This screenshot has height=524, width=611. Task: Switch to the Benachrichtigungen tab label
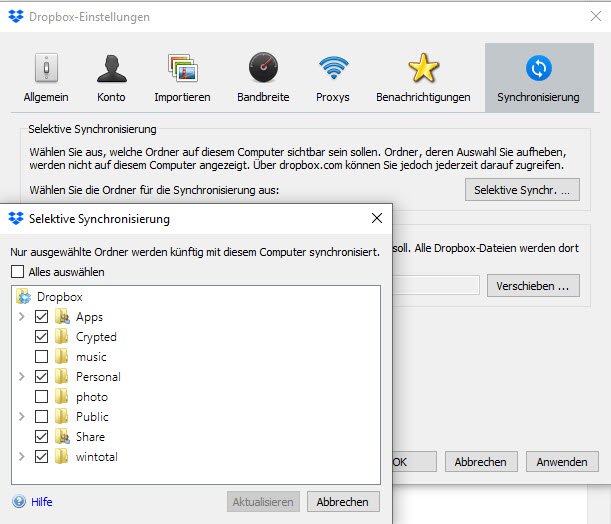click(x=423, y=97)
